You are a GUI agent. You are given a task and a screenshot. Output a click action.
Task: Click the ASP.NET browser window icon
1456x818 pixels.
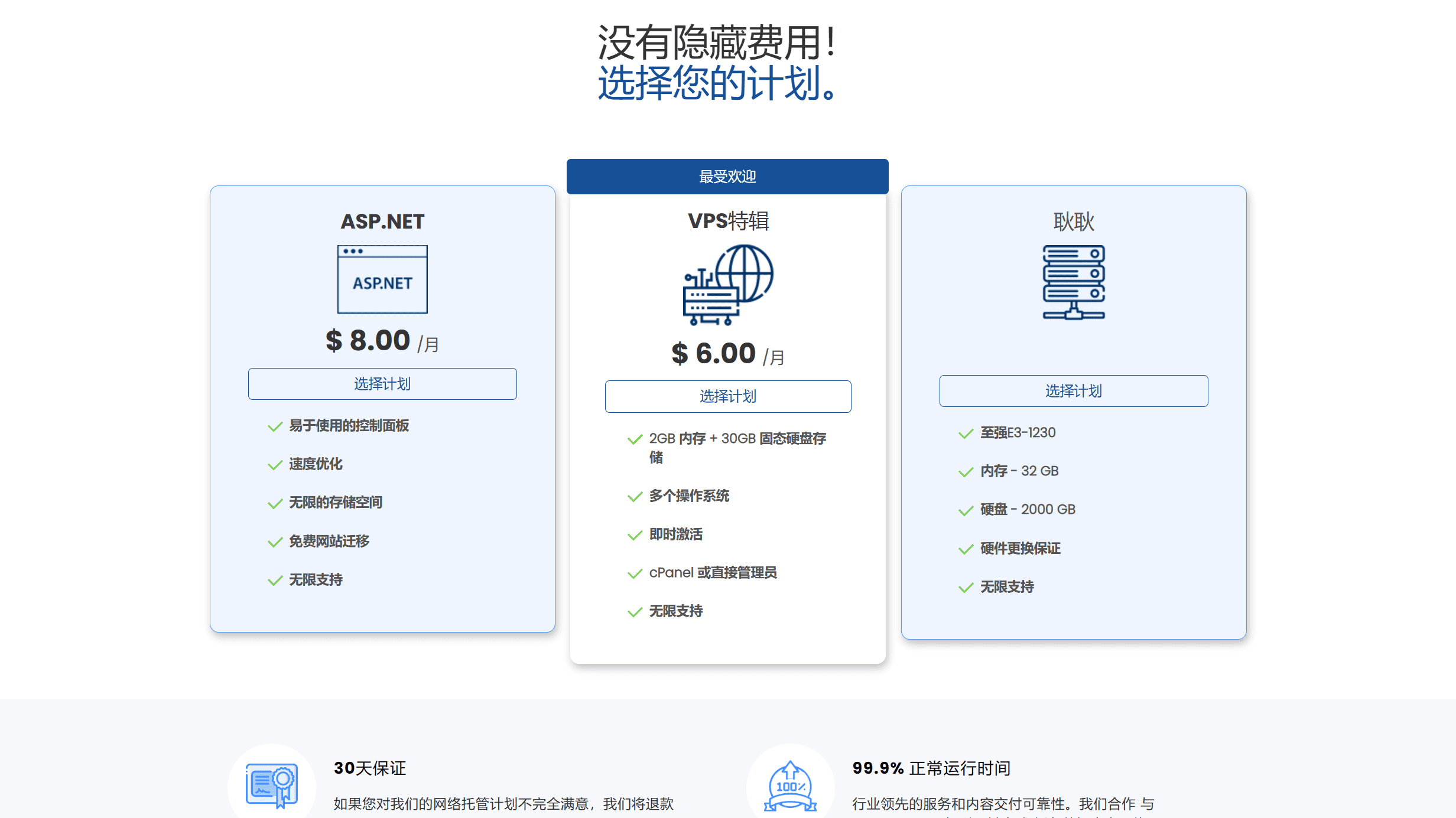coord(382,279)
